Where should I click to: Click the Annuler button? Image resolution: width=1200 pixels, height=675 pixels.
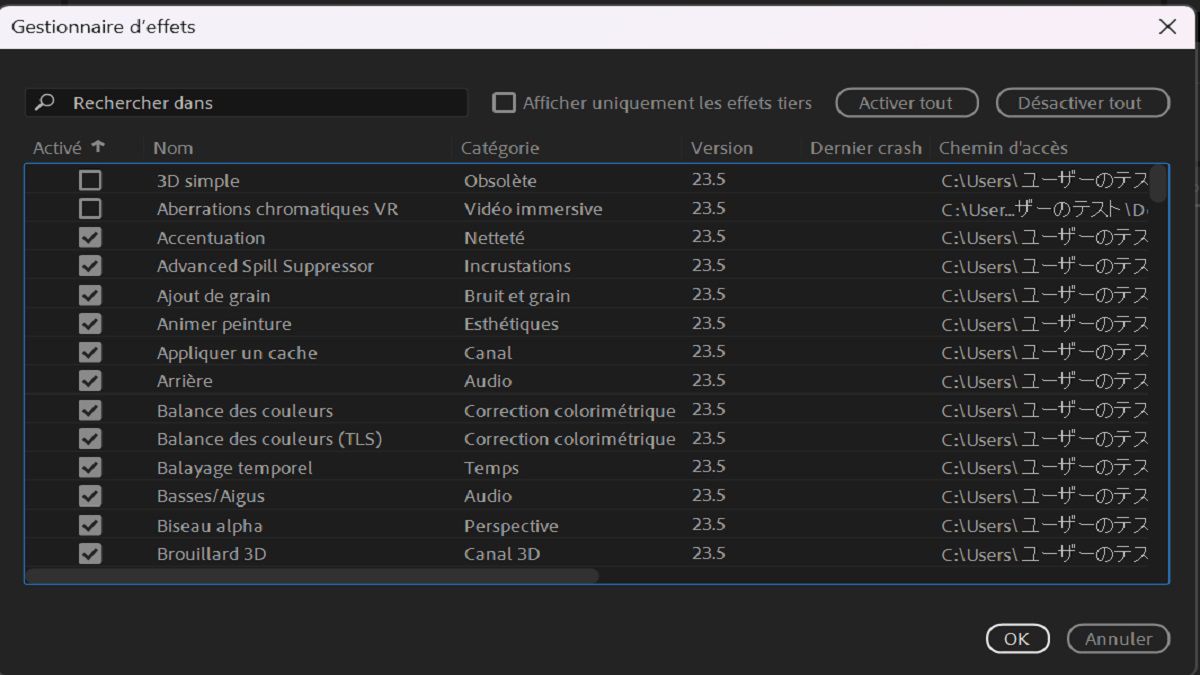coord(1118,639)
